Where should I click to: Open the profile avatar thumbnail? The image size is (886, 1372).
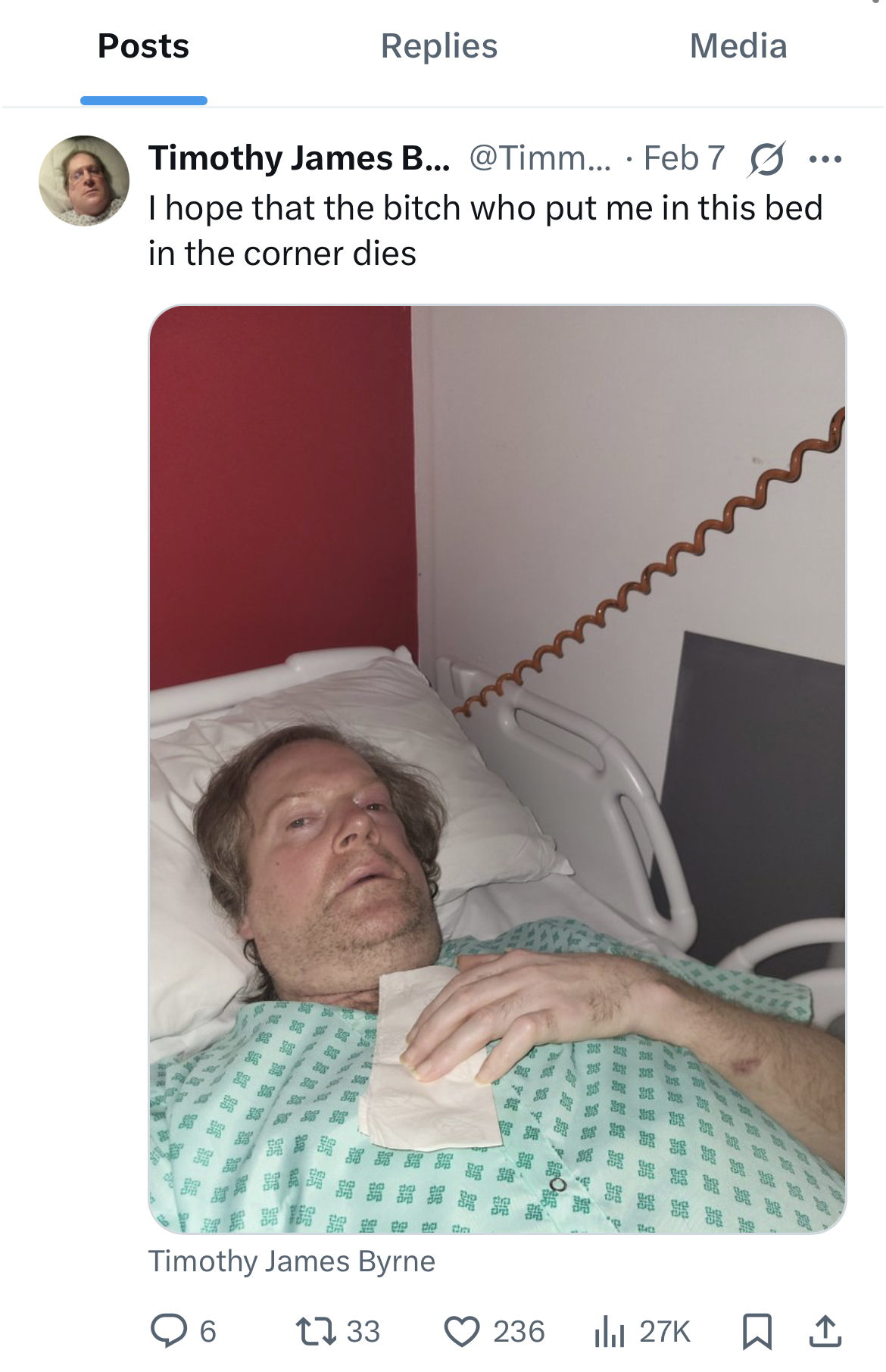pyautogui.click(x=84, y=181)
